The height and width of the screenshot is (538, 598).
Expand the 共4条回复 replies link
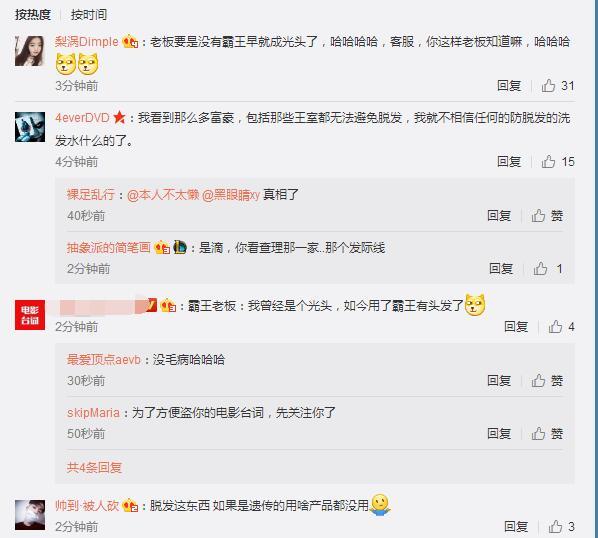click(x=94, y=467)
